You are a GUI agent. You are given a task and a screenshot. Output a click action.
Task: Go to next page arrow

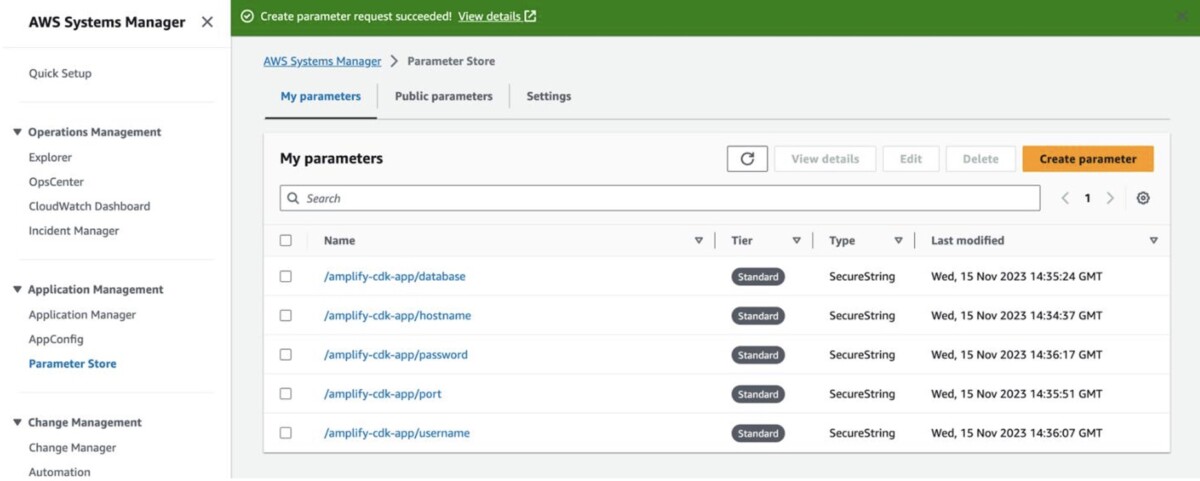click(x=1110, y=198)
